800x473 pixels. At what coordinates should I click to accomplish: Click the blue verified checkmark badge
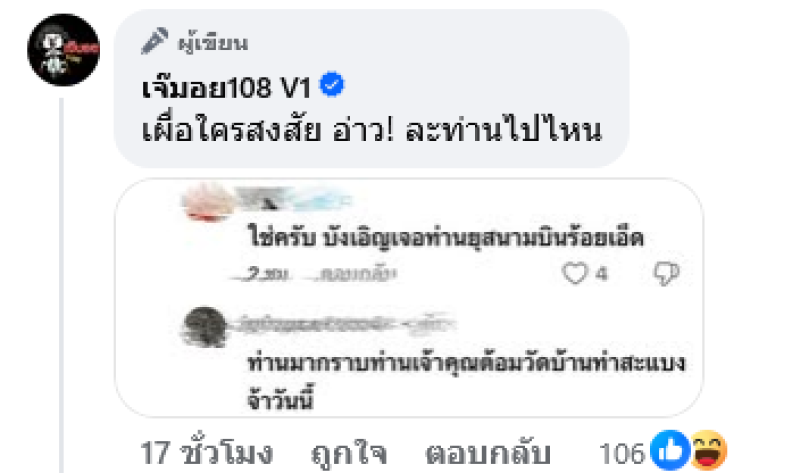tap(332, 85)
